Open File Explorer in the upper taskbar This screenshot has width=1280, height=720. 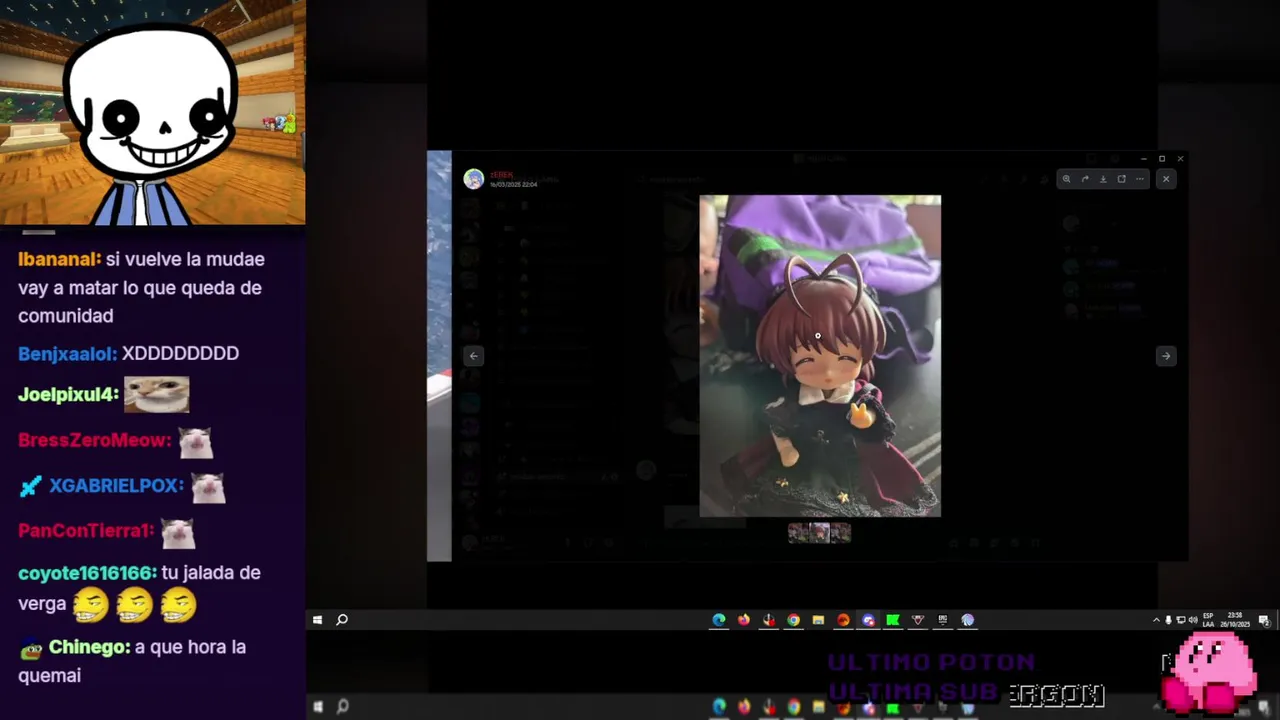coord(818,620)
